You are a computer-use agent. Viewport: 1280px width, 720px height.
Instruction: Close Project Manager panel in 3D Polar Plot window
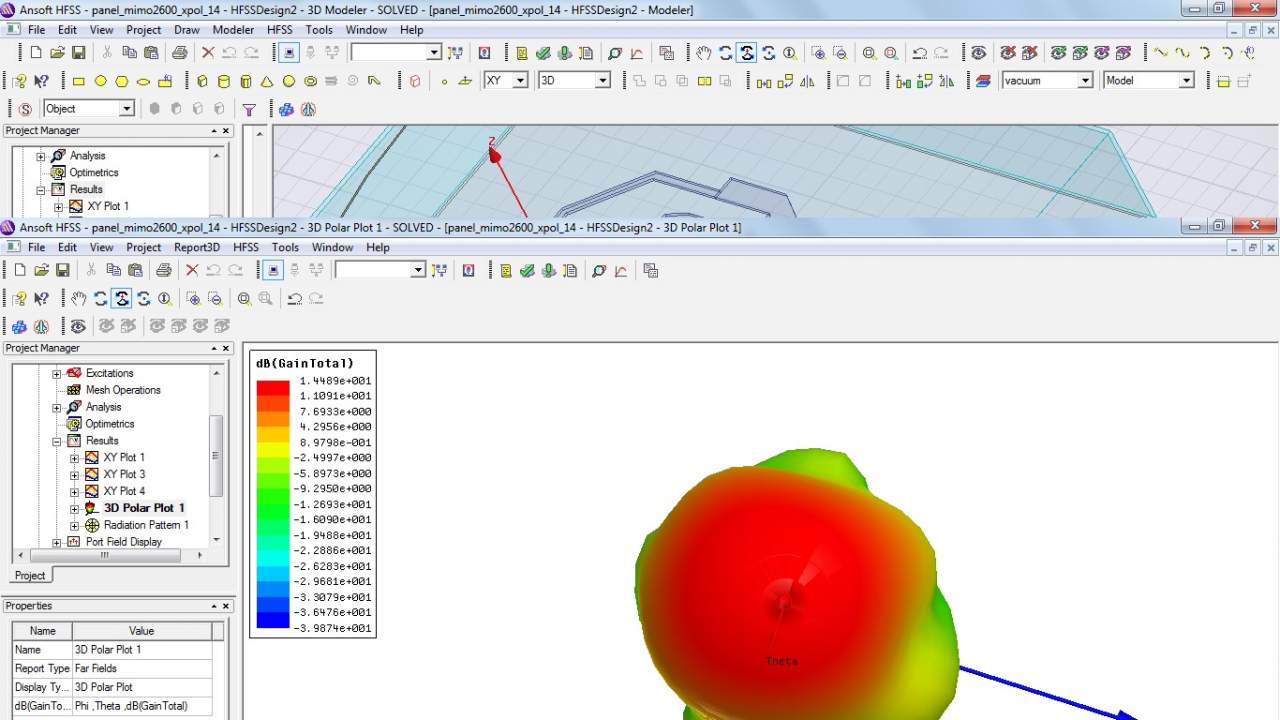226,348
